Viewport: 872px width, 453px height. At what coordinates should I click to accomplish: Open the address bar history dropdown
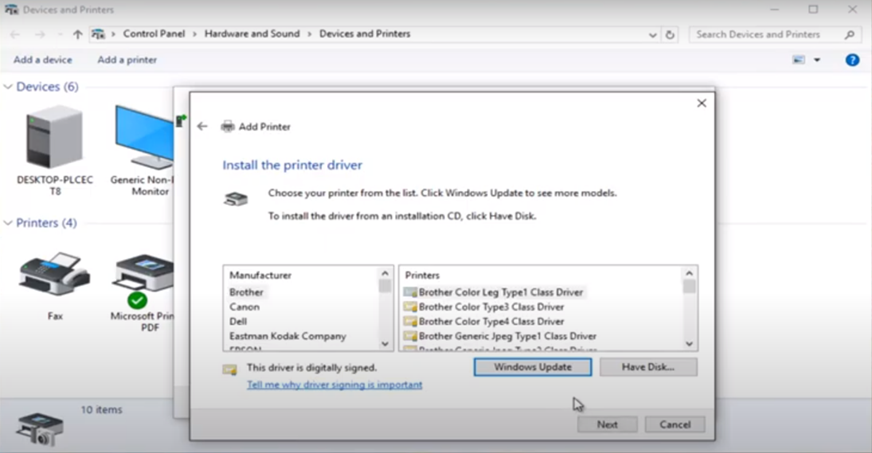click(x=652, y=34)
